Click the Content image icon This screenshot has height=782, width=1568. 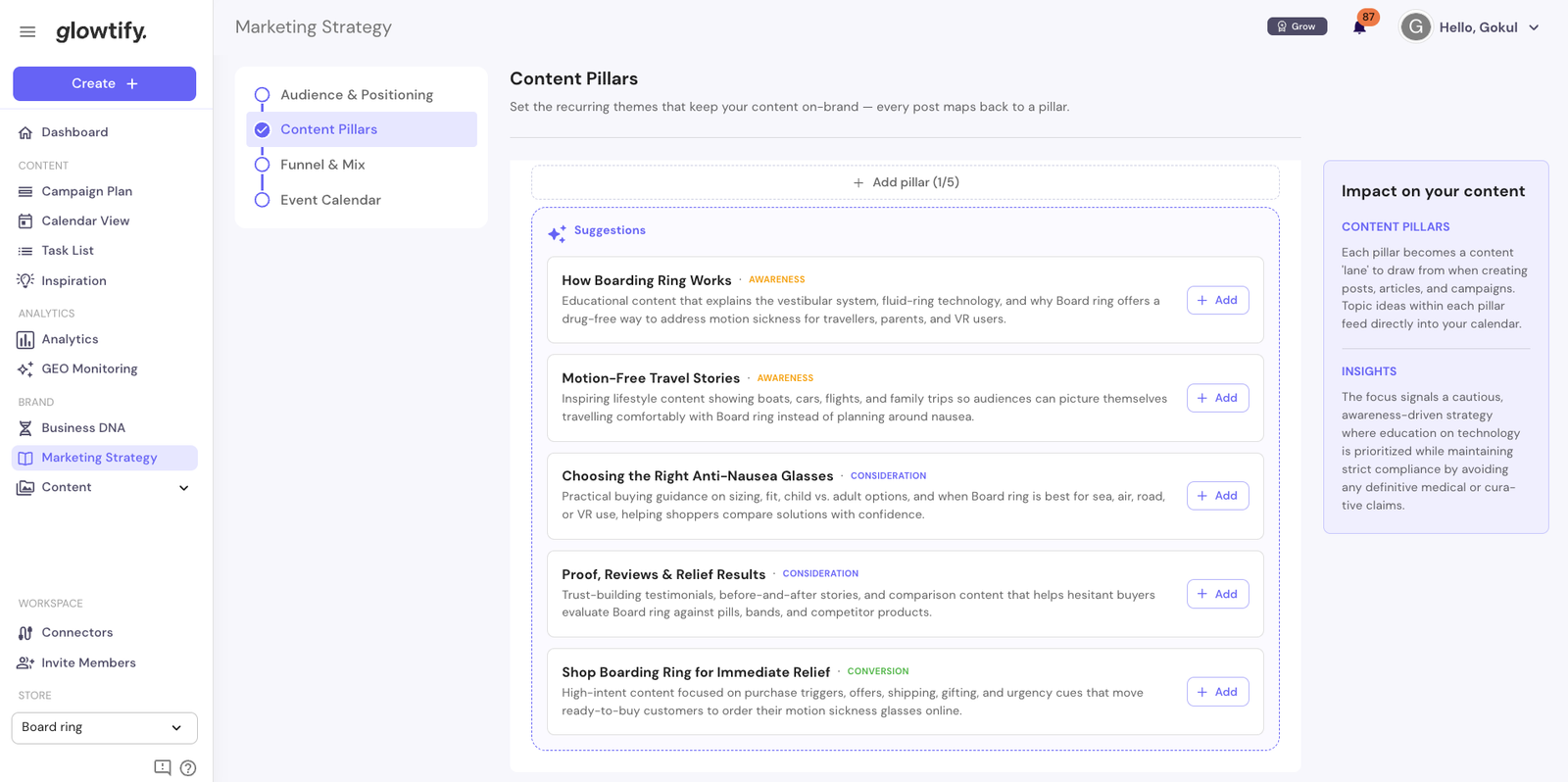[25, 487]
